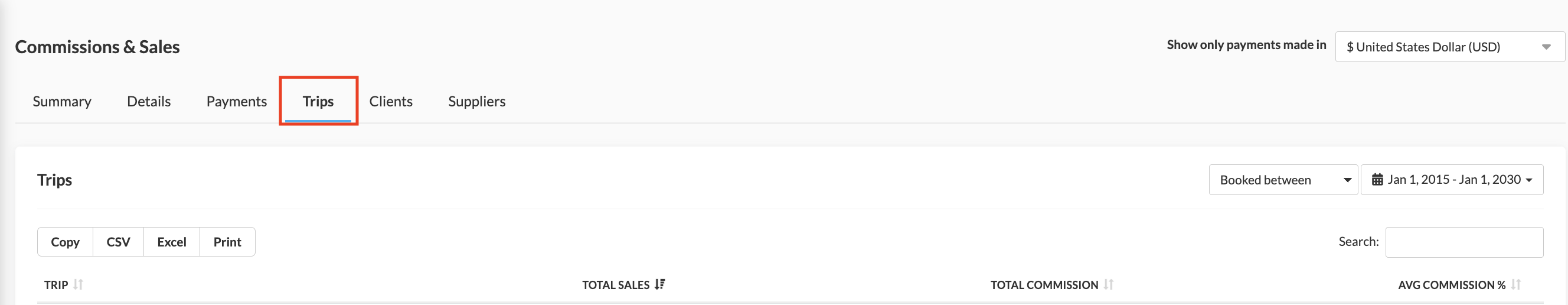1568x305 pixels.
Task: Print the trips table
Action: pos(228,242)
